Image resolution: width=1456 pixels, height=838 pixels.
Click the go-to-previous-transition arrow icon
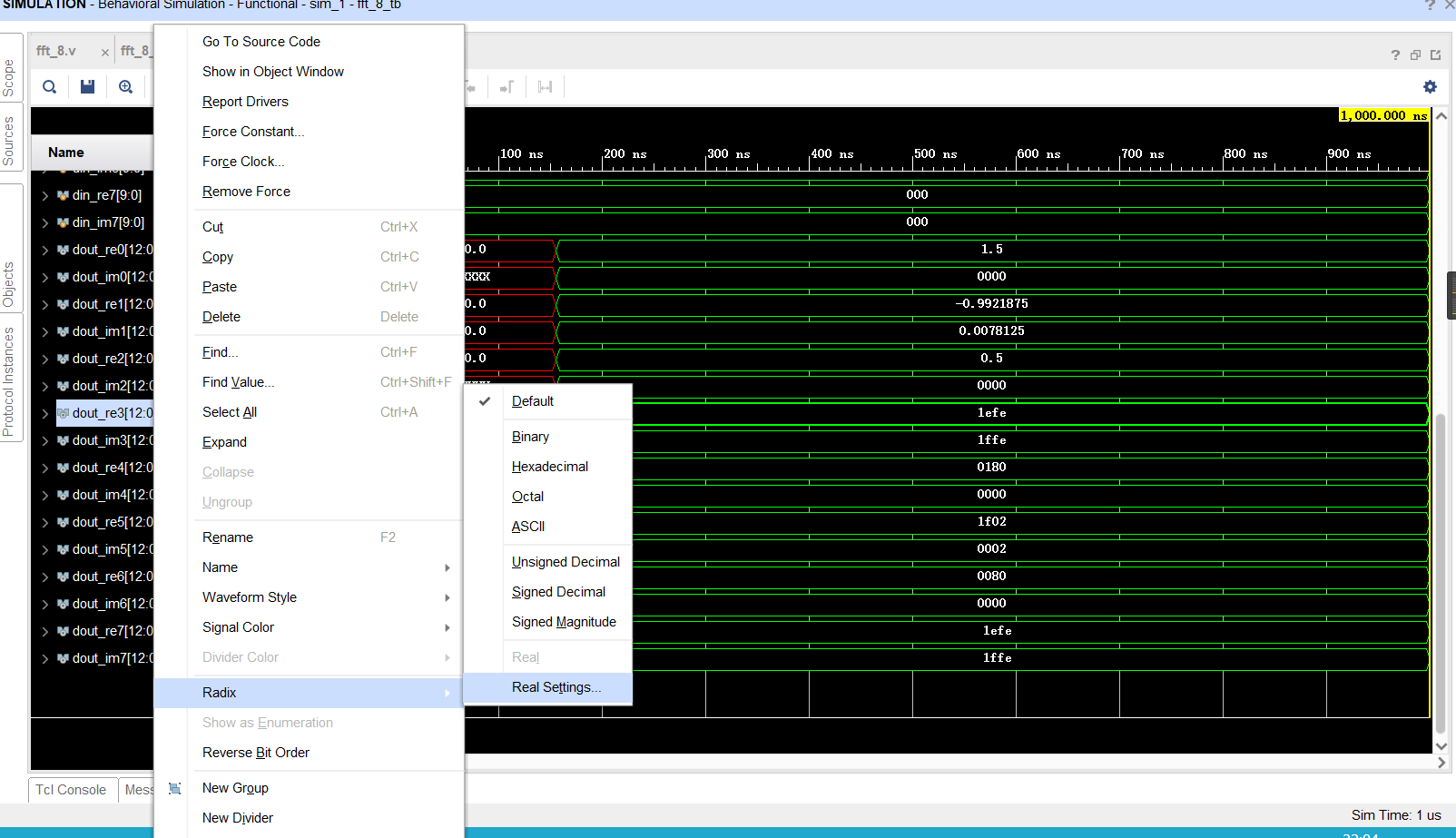coord(470,86)
